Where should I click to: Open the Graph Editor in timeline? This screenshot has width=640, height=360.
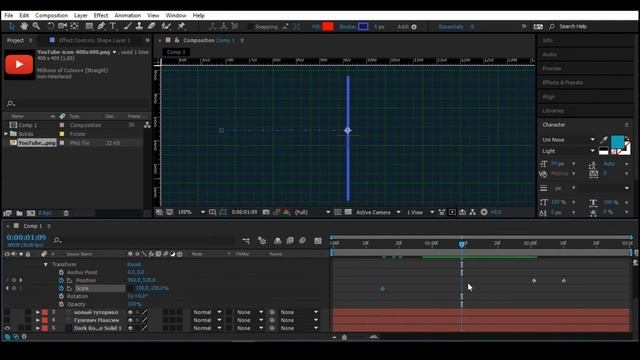point(318,241)
